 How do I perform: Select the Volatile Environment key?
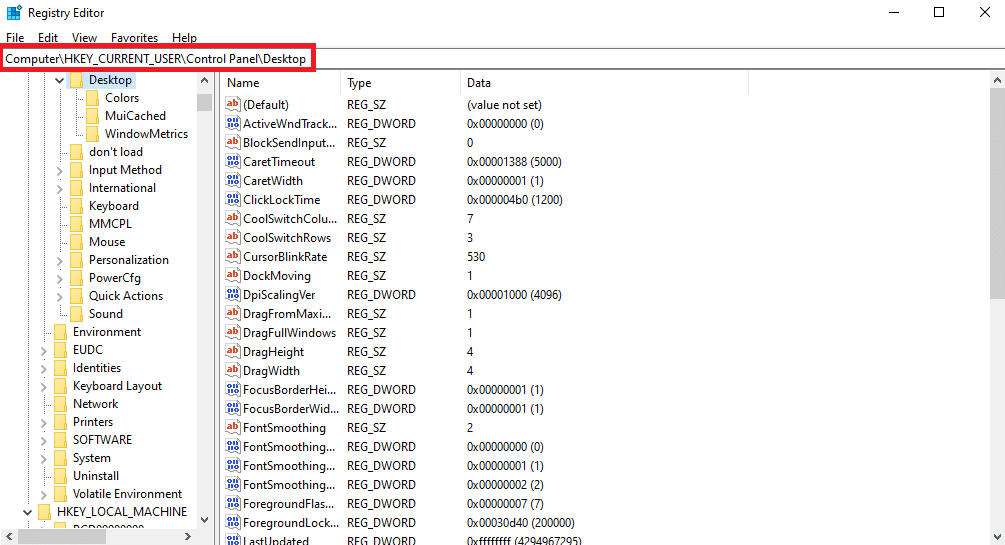click(128, 494)
